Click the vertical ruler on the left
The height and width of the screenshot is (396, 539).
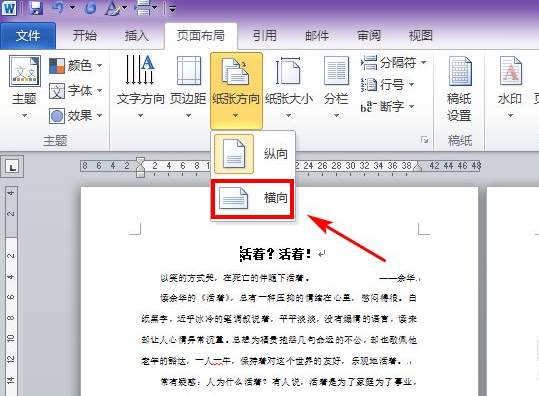click(x=11, y=291)
